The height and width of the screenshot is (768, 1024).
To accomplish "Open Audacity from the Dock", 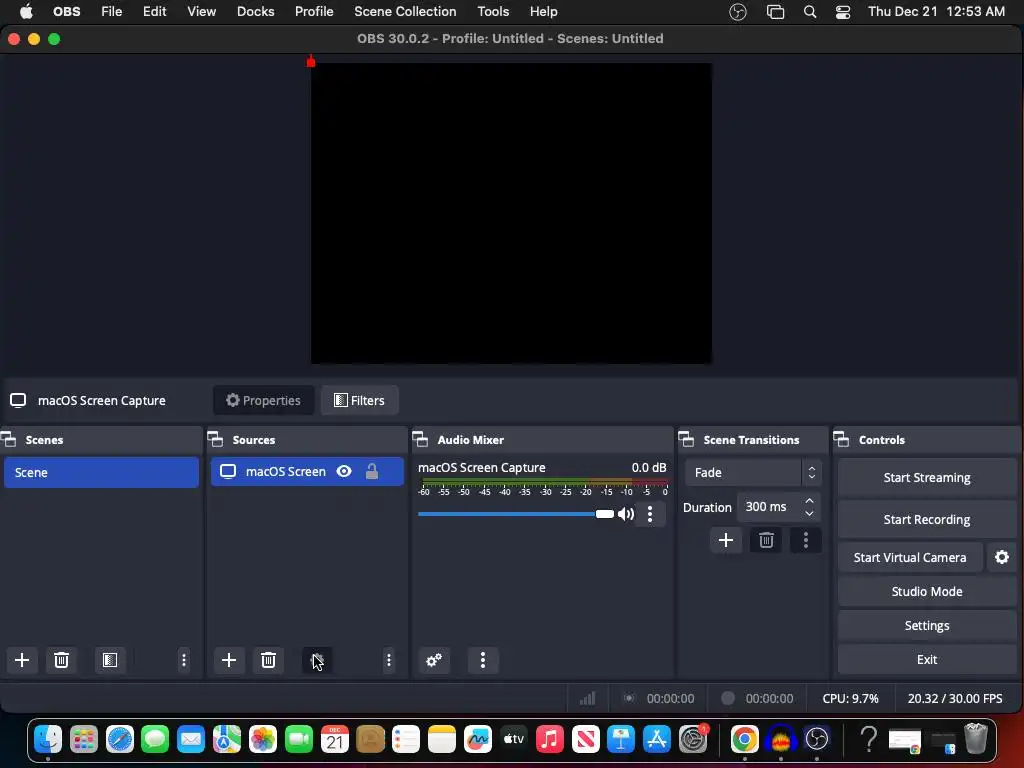I will [x=780, y=739].
